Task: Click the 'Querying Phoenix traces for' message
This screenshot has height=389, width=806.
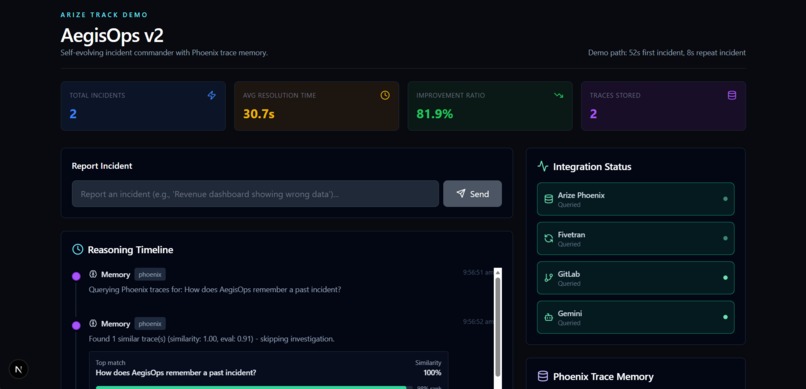Action: (215, 289)
